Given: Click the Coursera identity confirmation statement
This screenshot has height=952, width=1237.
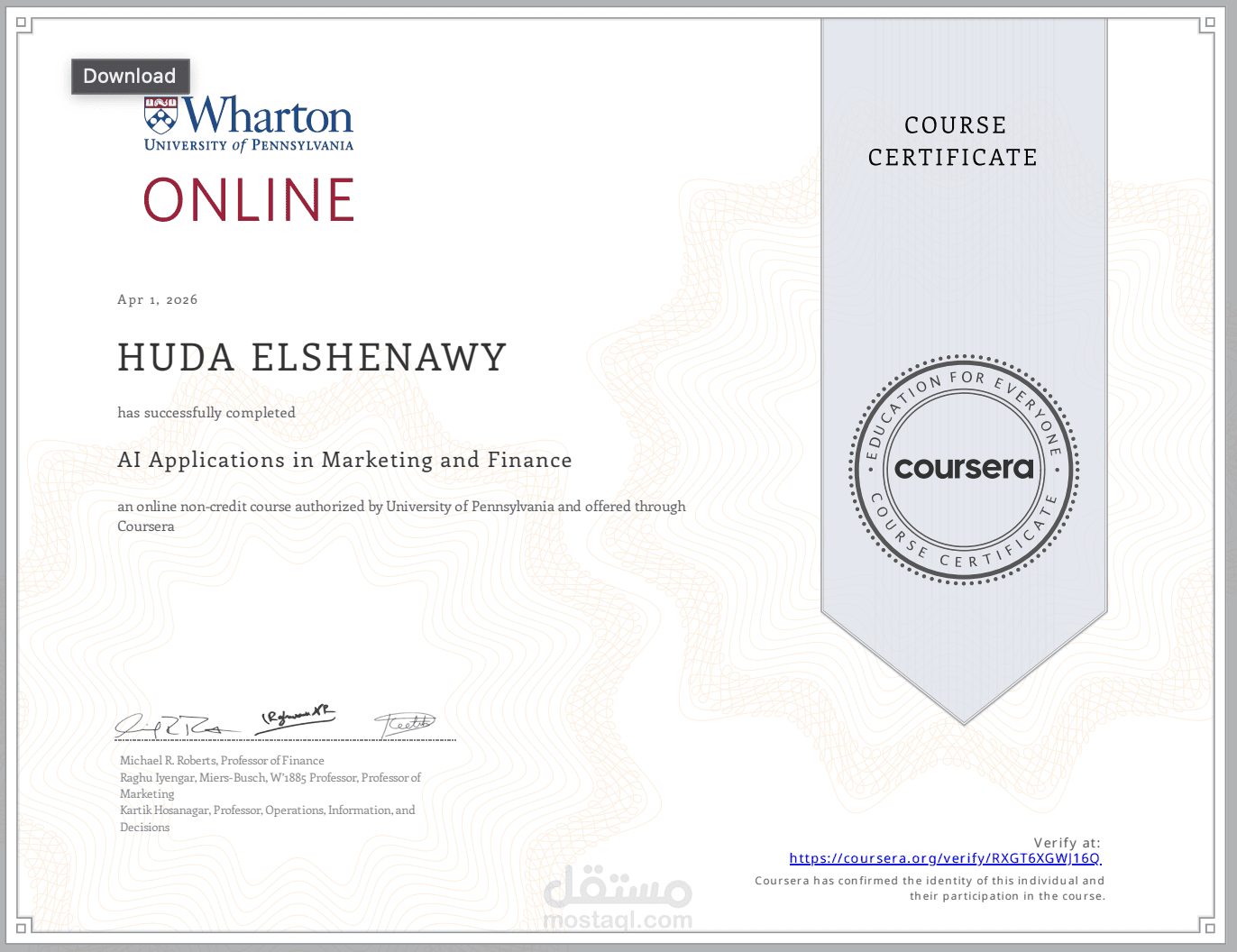Looking at the screenshot, I should coord(930,888).
